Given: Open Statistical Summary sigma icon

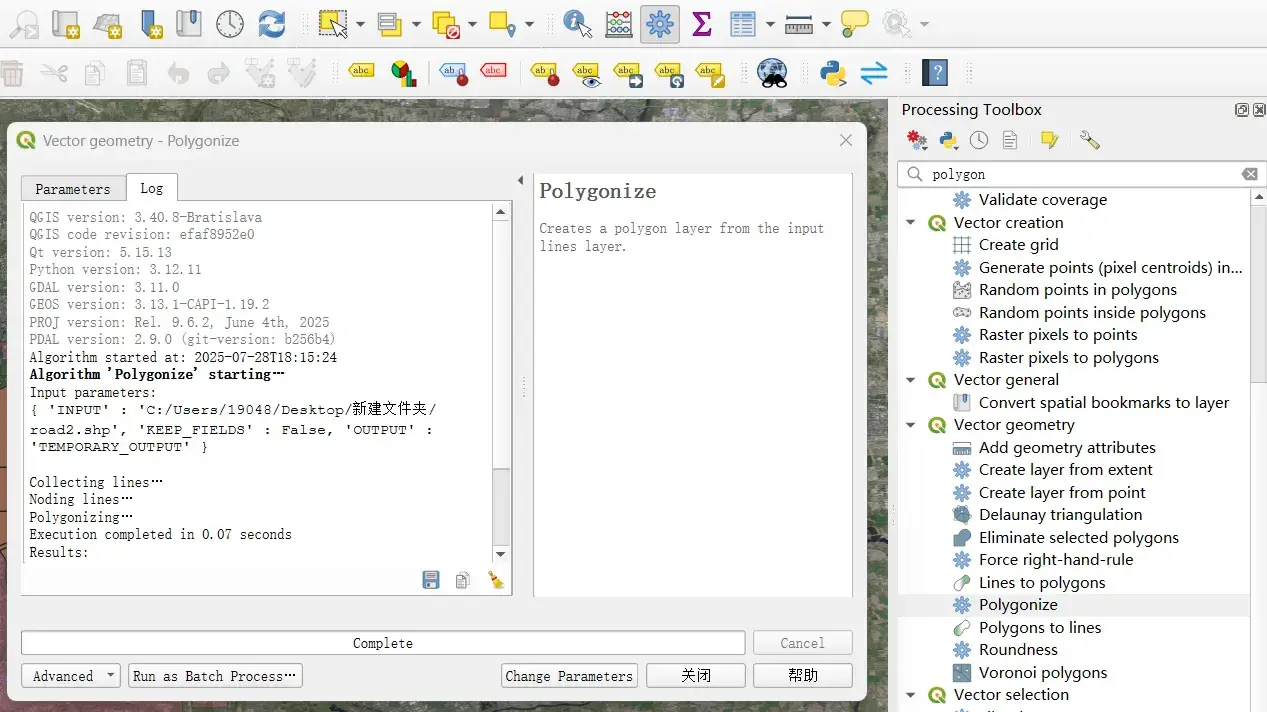Looking at the screenshot, I should (702, 24).
